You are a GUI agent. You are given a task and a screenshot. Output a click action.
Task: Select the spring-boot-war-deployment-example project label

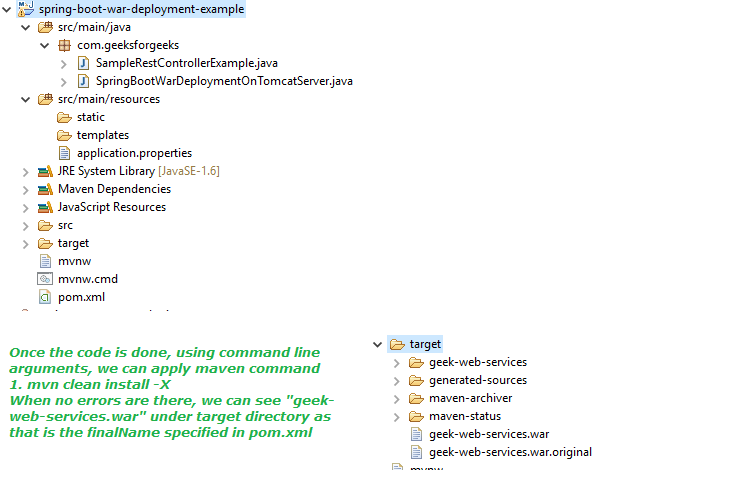(x=142, y=9)
